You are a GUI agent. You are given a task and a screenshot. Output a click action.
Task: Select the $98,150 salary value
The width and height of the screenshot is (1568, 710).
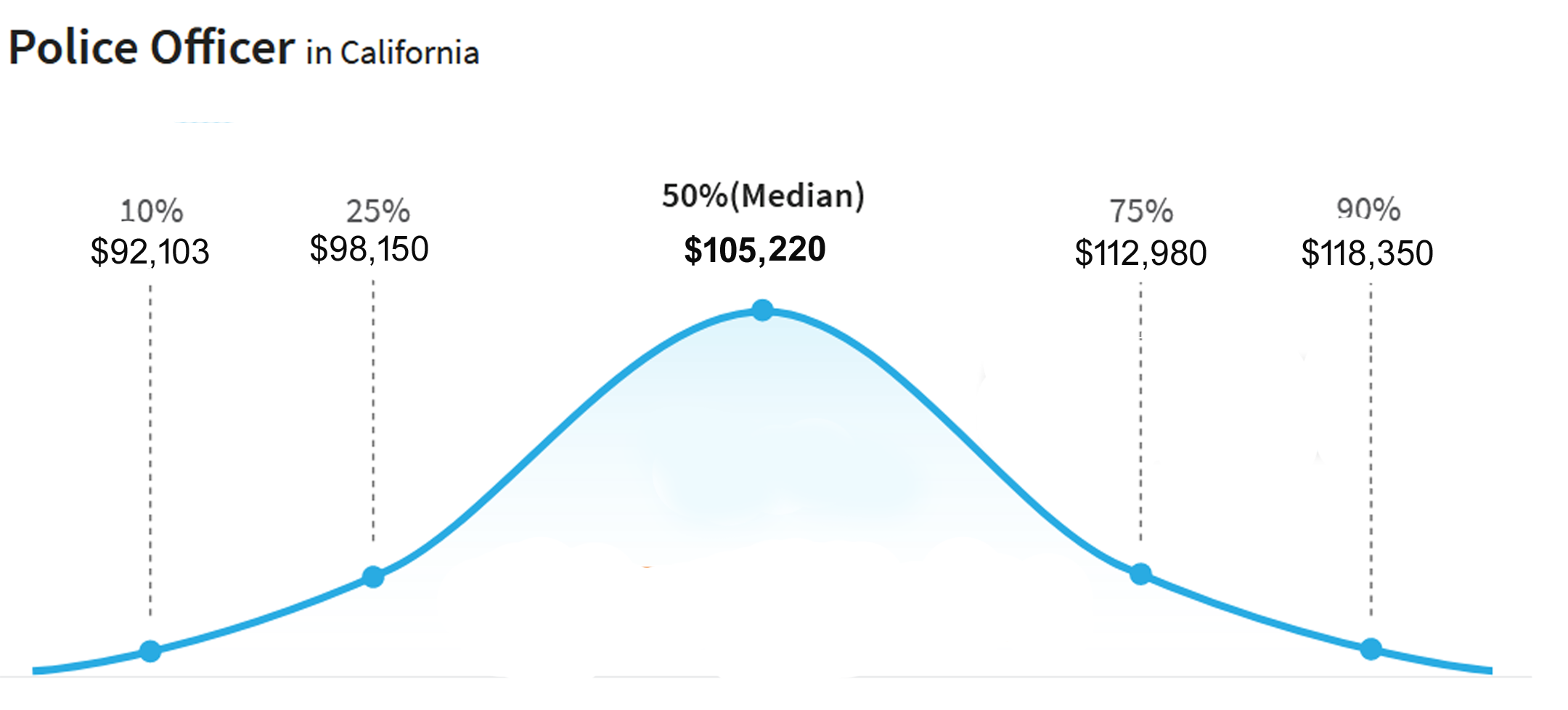[369, 249]
